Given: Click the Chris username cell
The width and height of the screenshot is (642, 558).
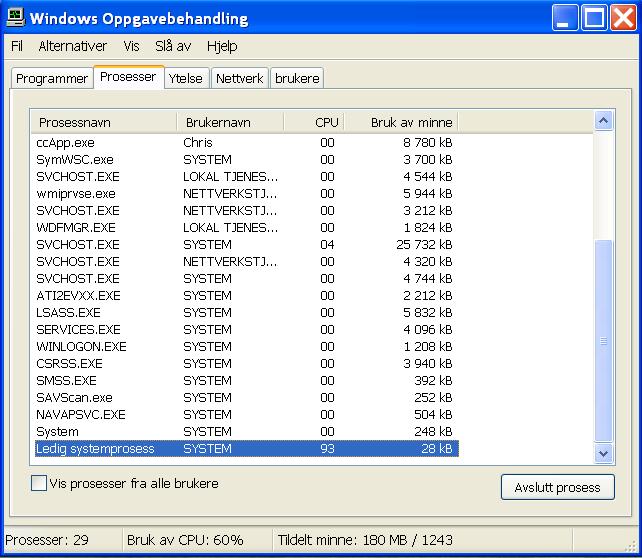Looking at the screenshot, I should 198,142.
